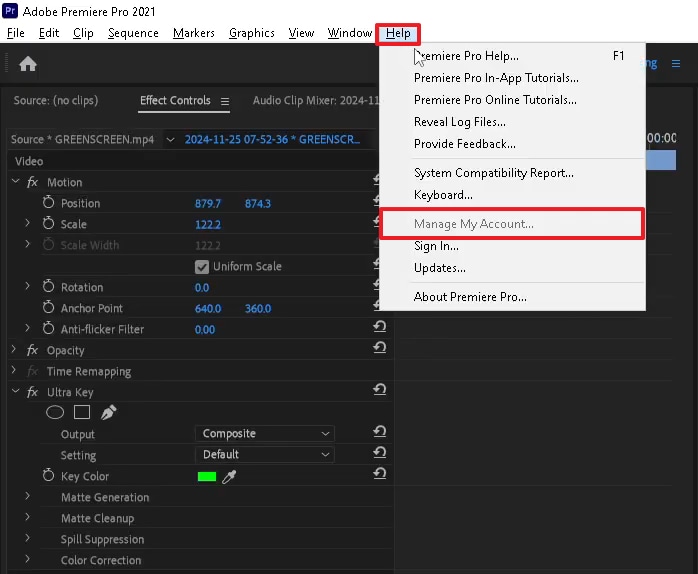
Task: Reset the Anti-flicker Filter parameter
Action: 380,326
